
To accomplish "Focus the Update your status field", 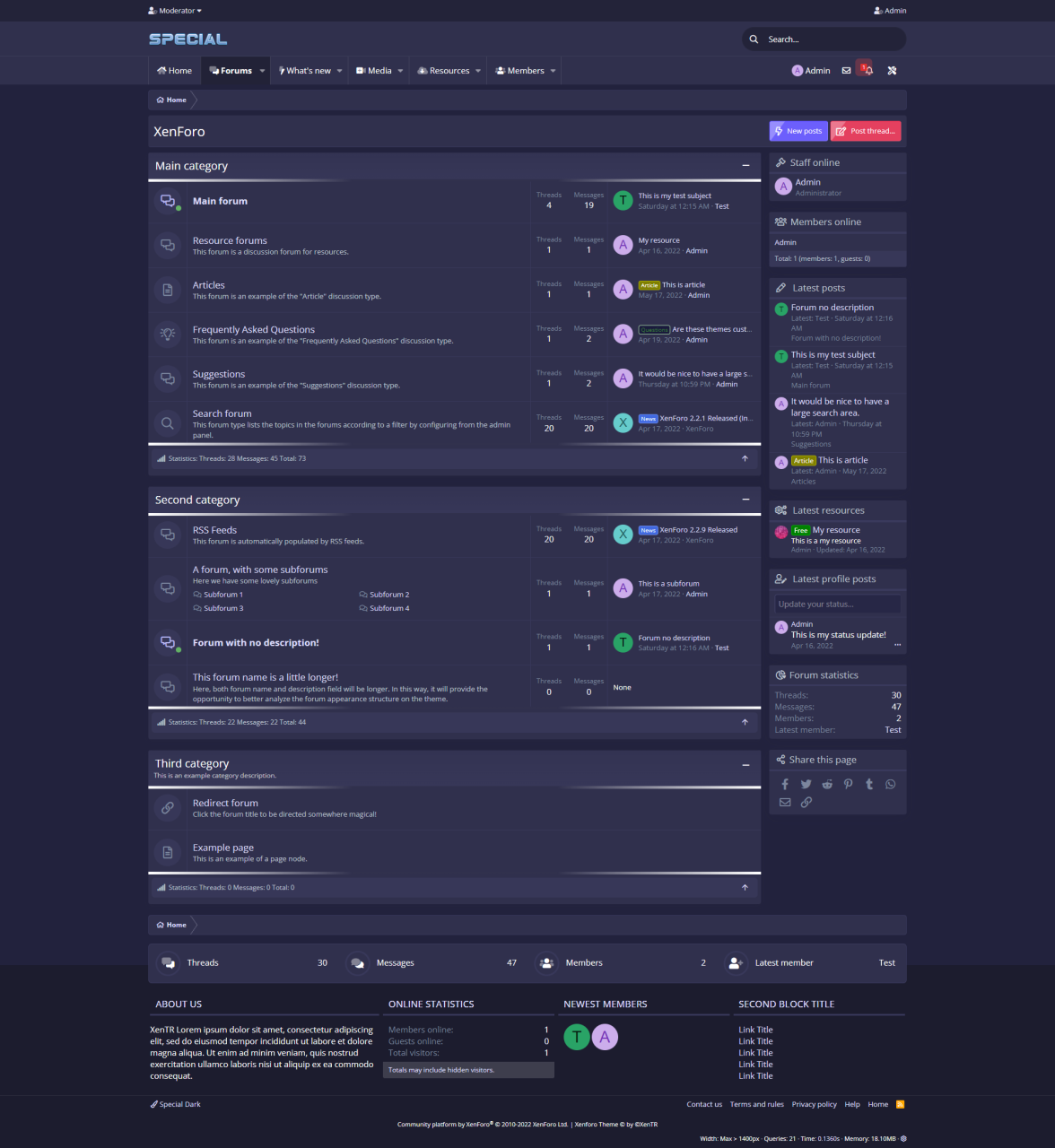I will 837,604.
